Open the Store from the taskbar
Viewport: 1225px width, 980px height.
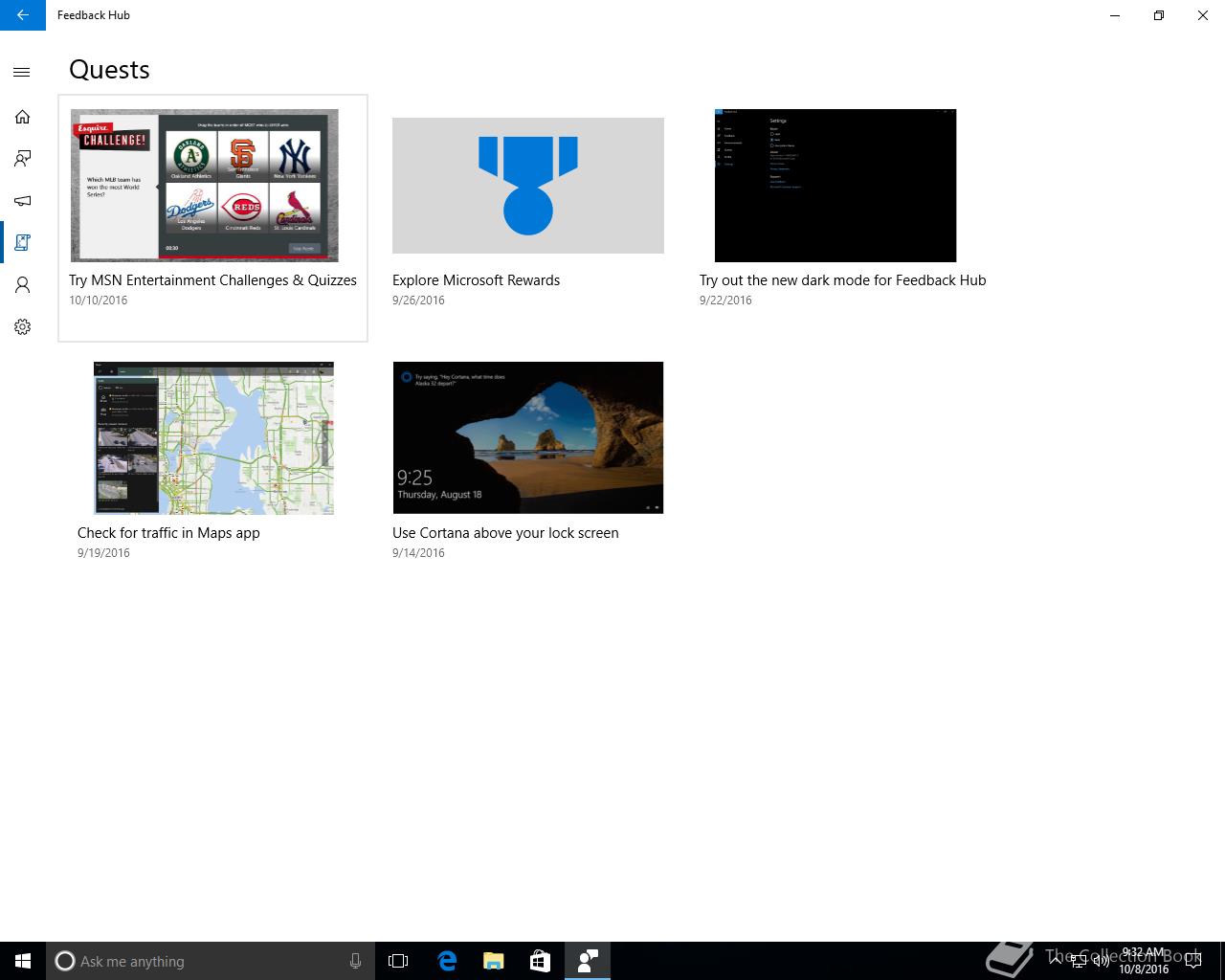pyautogui.click(x=540, y=961)
